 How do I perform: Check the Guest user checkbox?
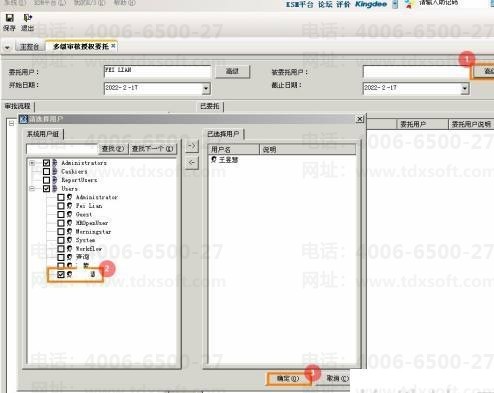point(61,214)
